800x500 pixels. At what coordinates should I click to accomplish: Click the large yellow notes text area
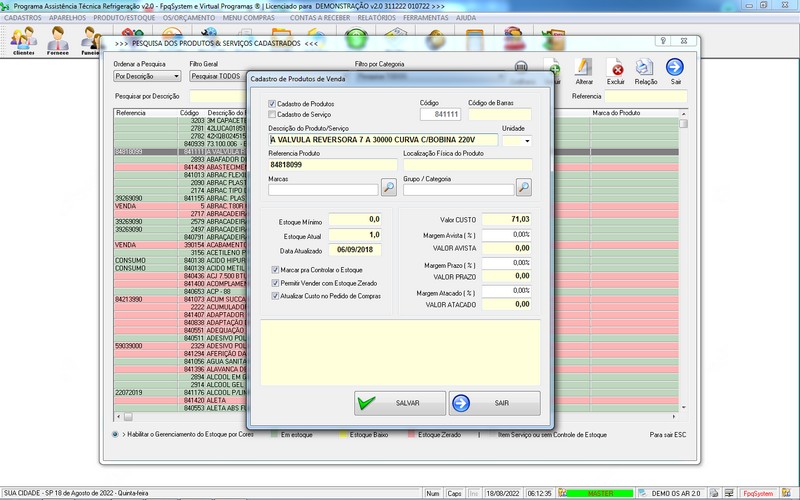(x=401, y=352)
